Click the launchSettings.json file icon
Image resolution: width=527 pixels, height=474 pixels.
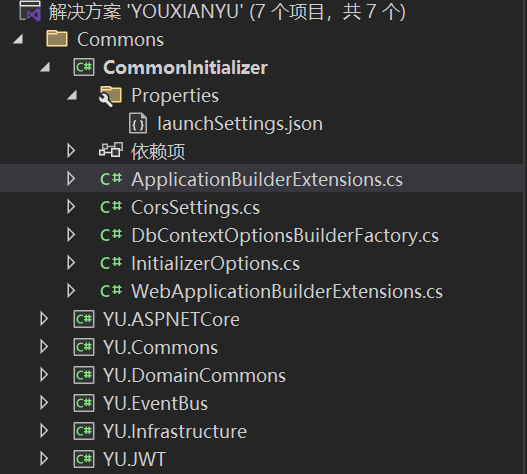point(138,123)
